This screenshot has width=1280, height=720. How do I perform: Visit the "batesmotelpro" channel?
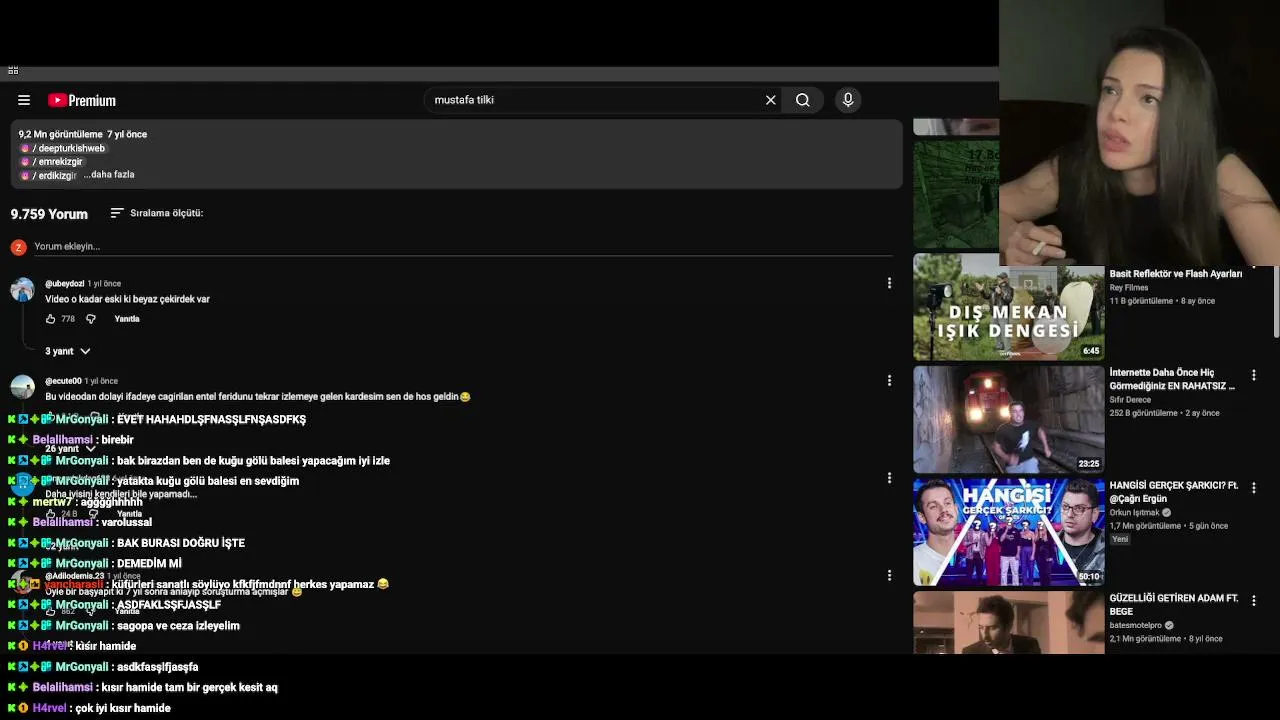click(1134, 626)
